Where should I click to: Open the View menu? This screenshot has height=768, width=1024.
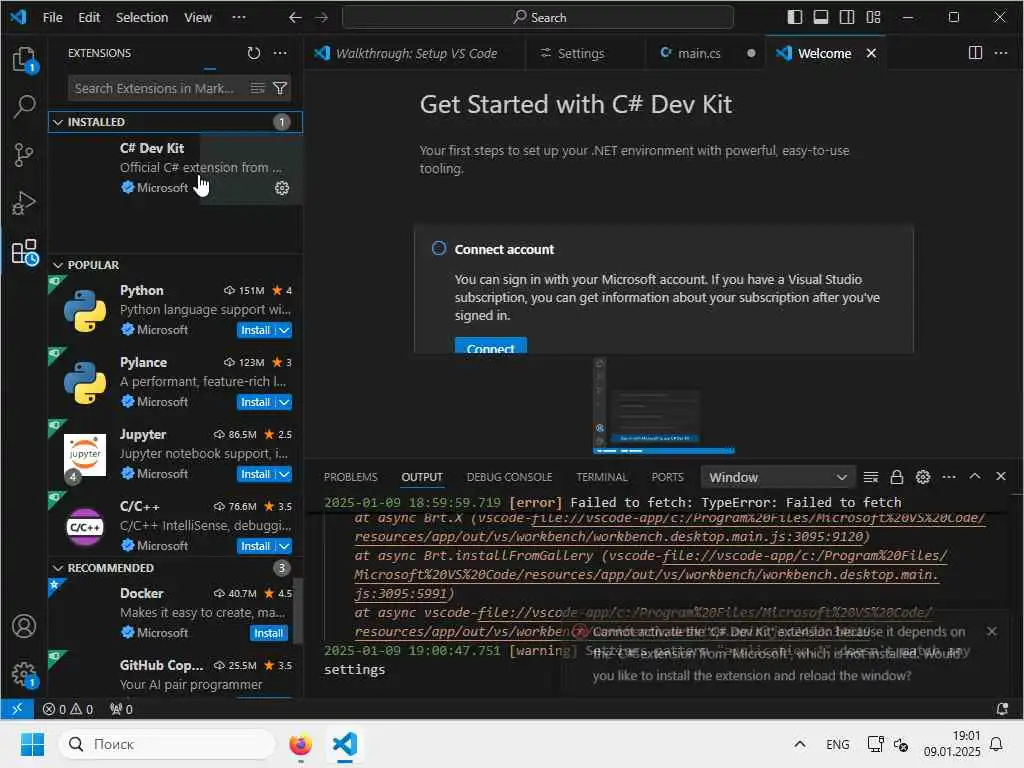coord(198,18)
